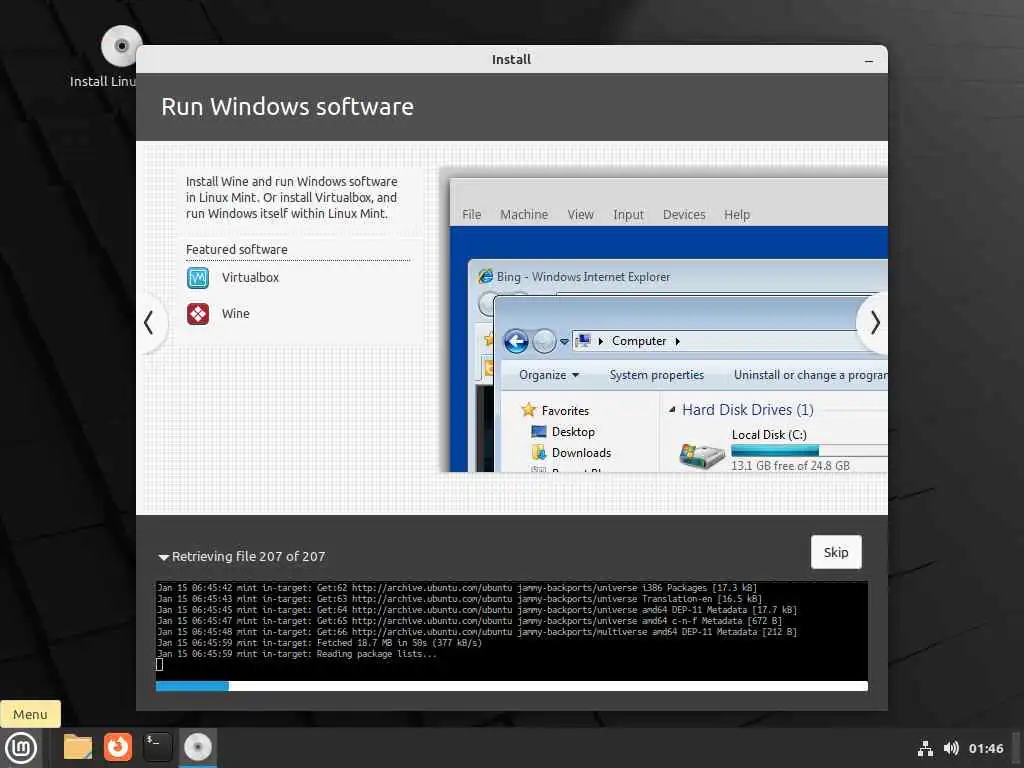The image size is (1024, 768).
Task: Click the installer log terminal output
Action: tap(511, 630)
